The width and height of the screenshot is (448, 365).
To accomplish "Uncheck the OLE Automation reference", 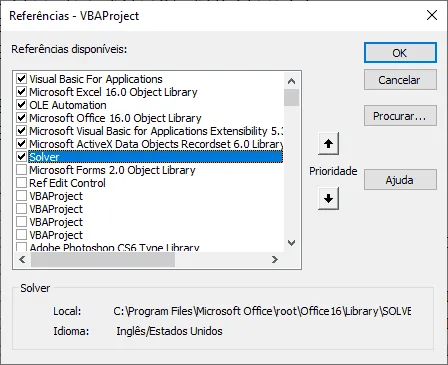I will pyautogui.click(x=22, y=105).
